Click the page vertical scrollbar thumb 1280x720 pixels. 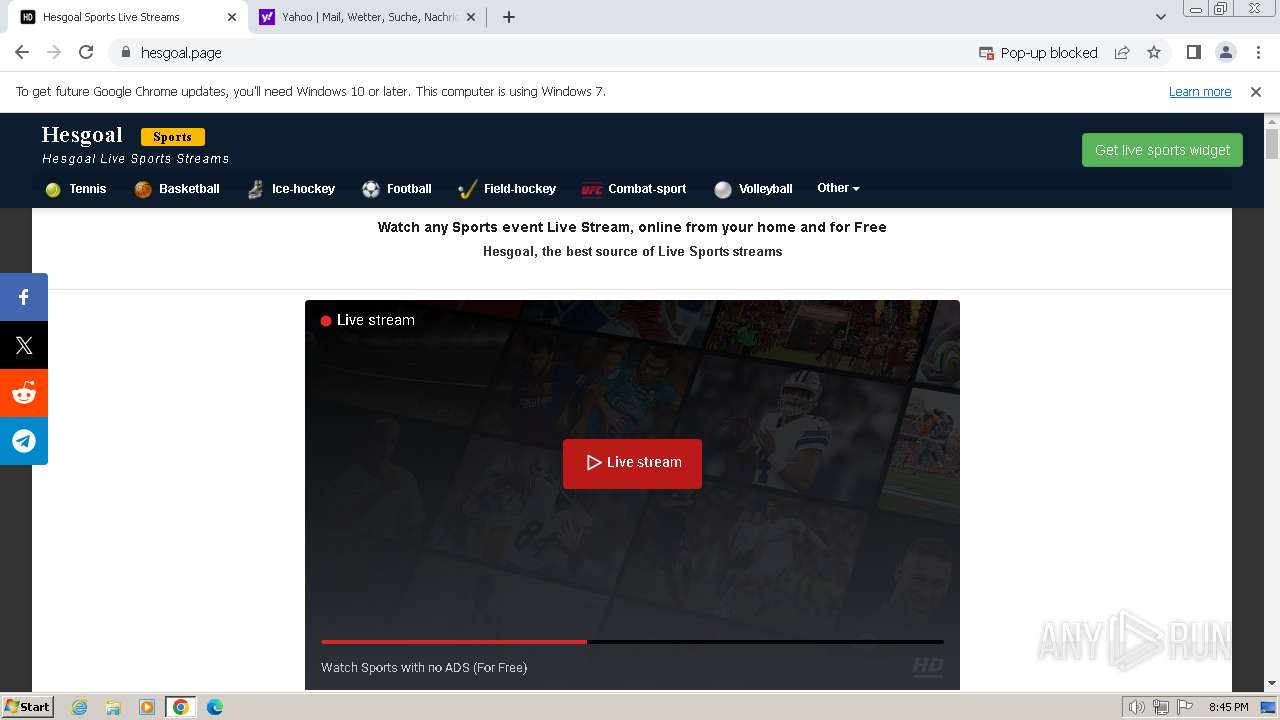point(1272,143)
